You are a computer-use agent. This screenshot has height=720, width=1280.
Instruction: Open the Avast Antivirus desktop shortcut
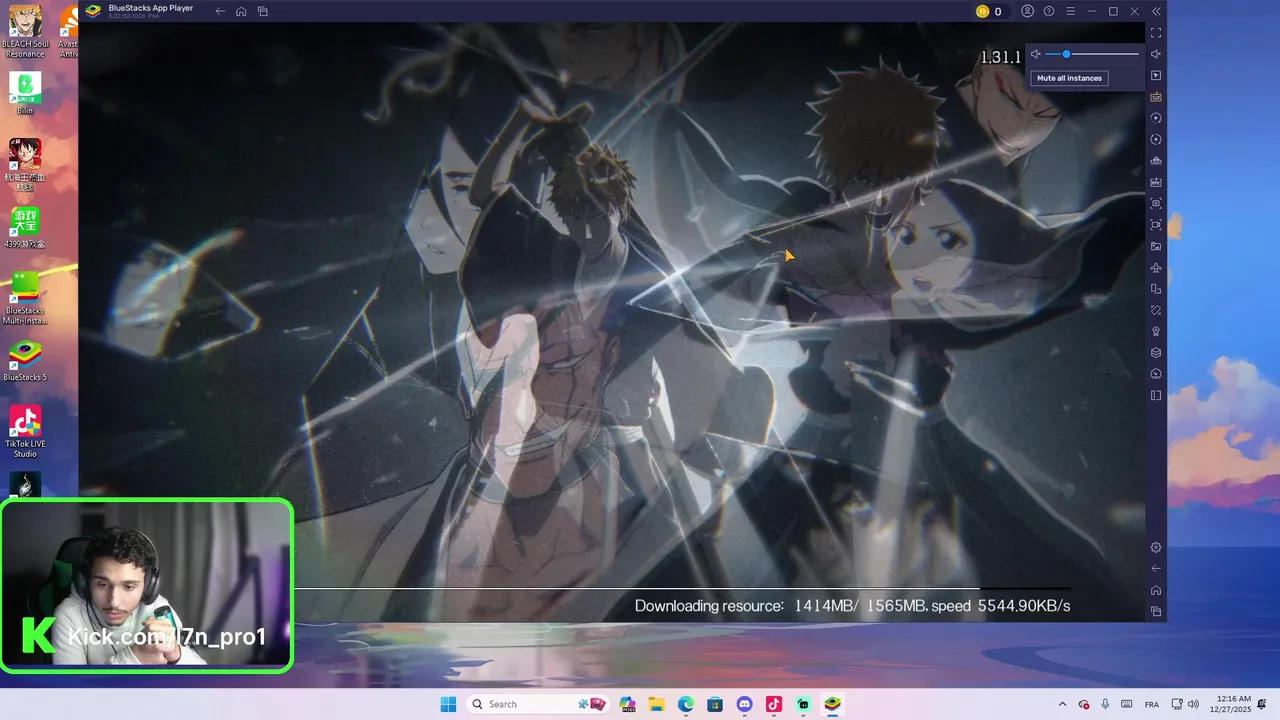click(x=68, y=32)
